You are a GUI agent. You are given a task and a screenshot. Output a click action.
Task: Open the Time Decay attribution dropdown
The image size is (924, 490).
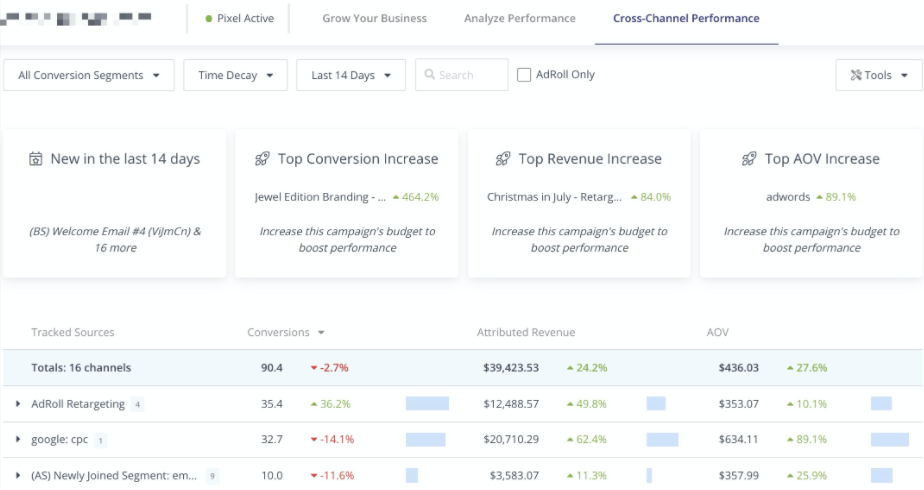pyautogui.click(x=235, y=75)
